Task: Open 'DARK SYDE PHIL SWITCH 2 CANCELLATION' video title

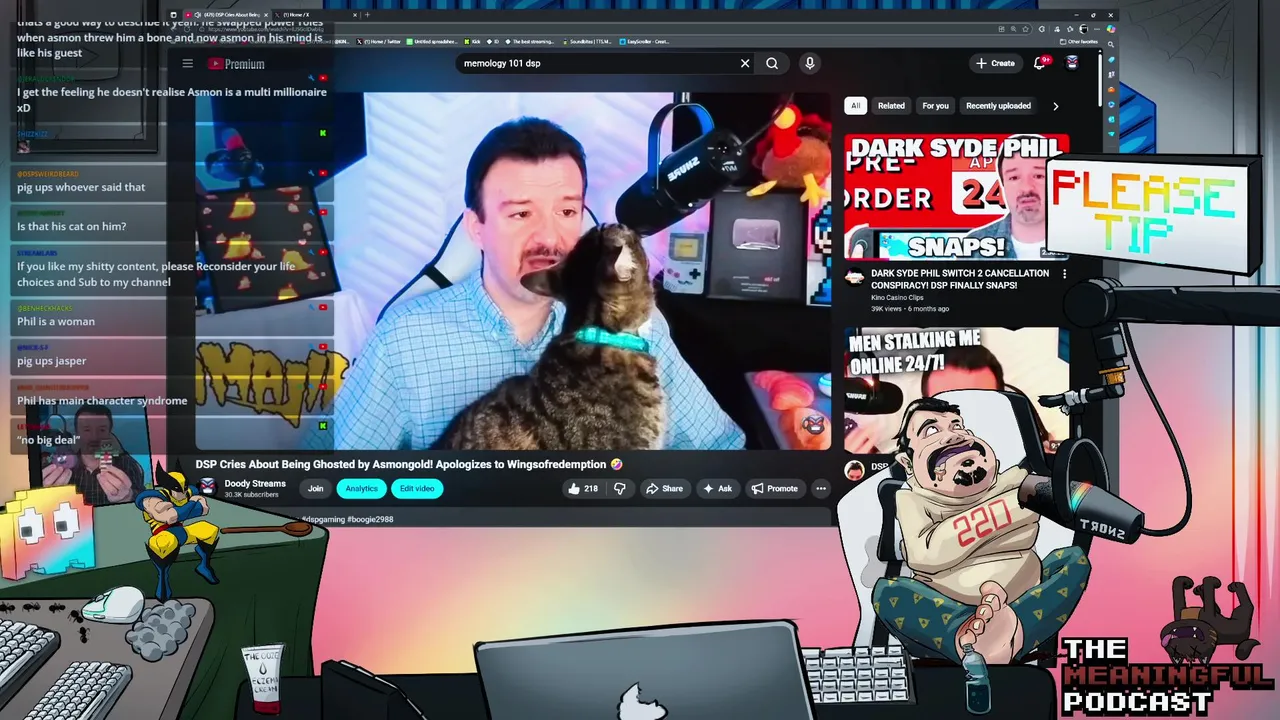Action: [x=960, y=279]
